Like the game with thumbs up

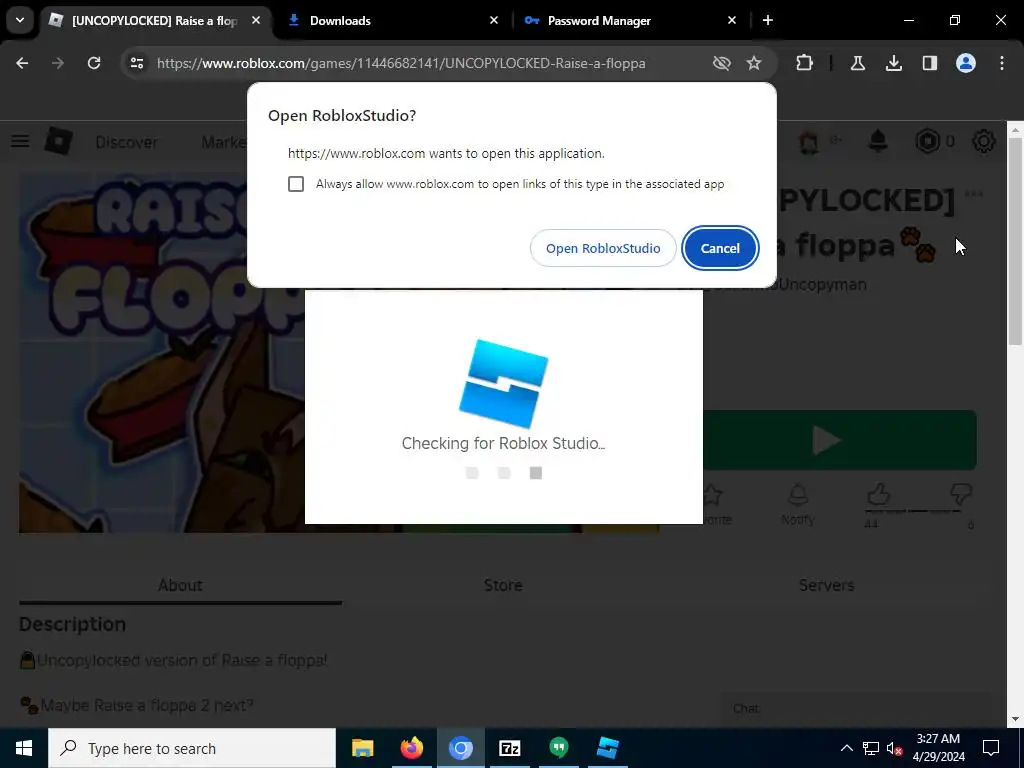[x=878, y=496]
